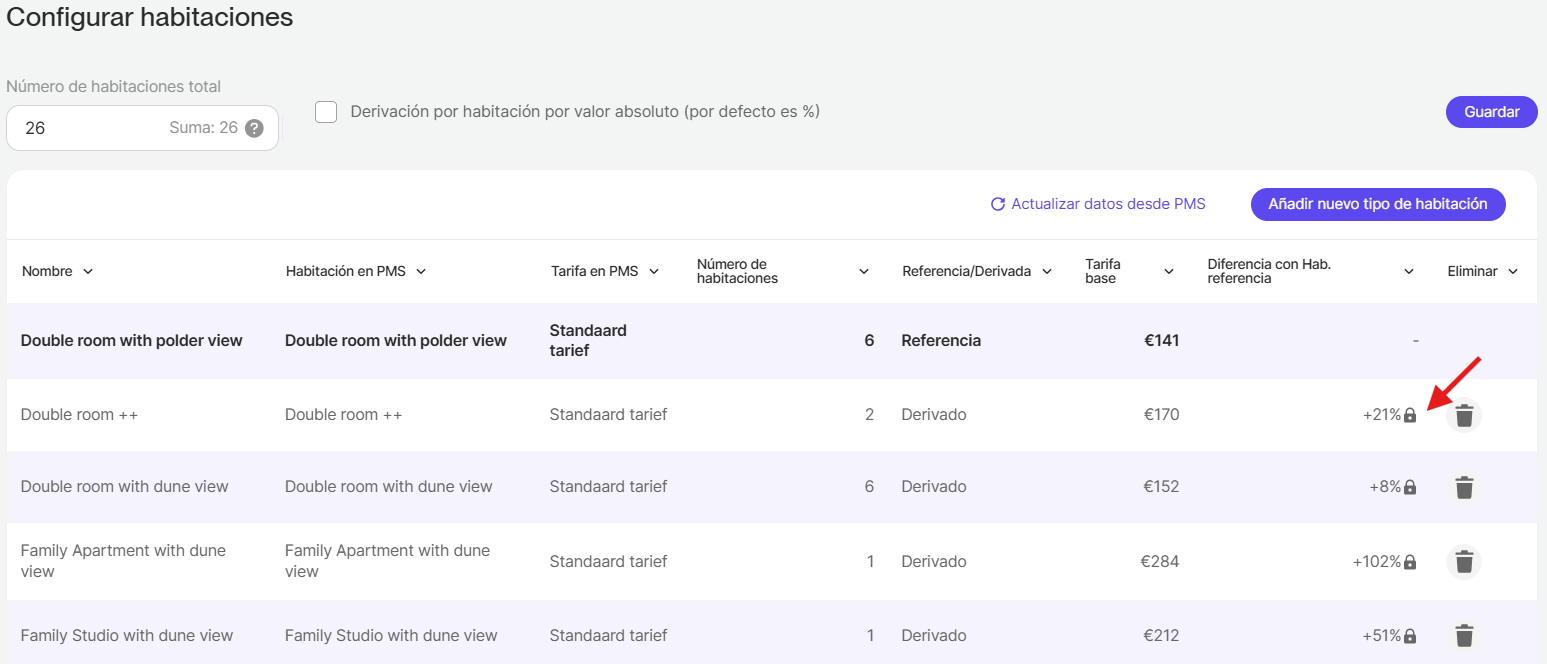
Task: Click trash icon for Double room with dune view
Action: (x=1464, y=487)
